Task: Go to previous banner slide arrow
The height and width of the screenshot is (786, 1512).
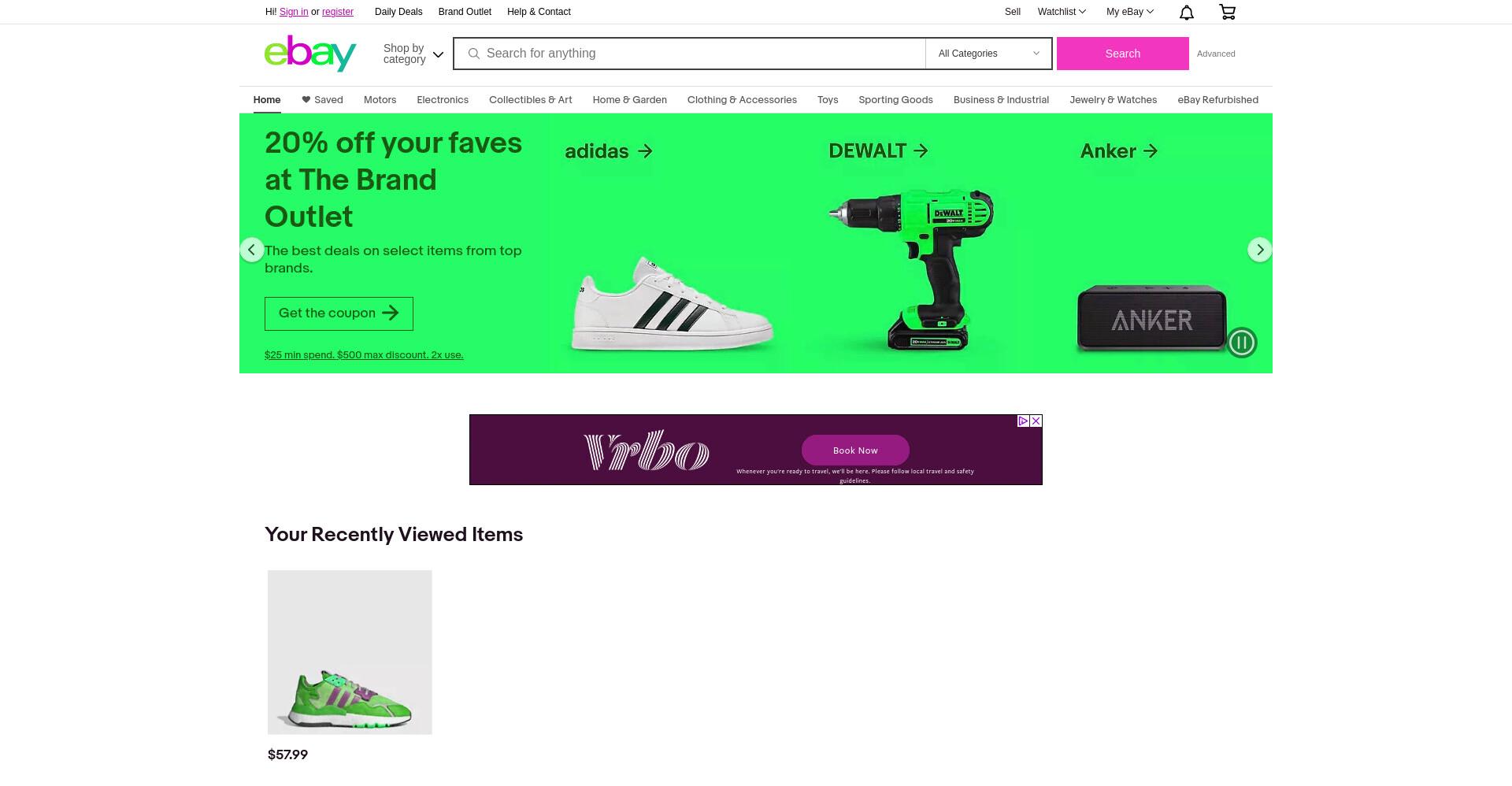Action: tap(251, 250)
